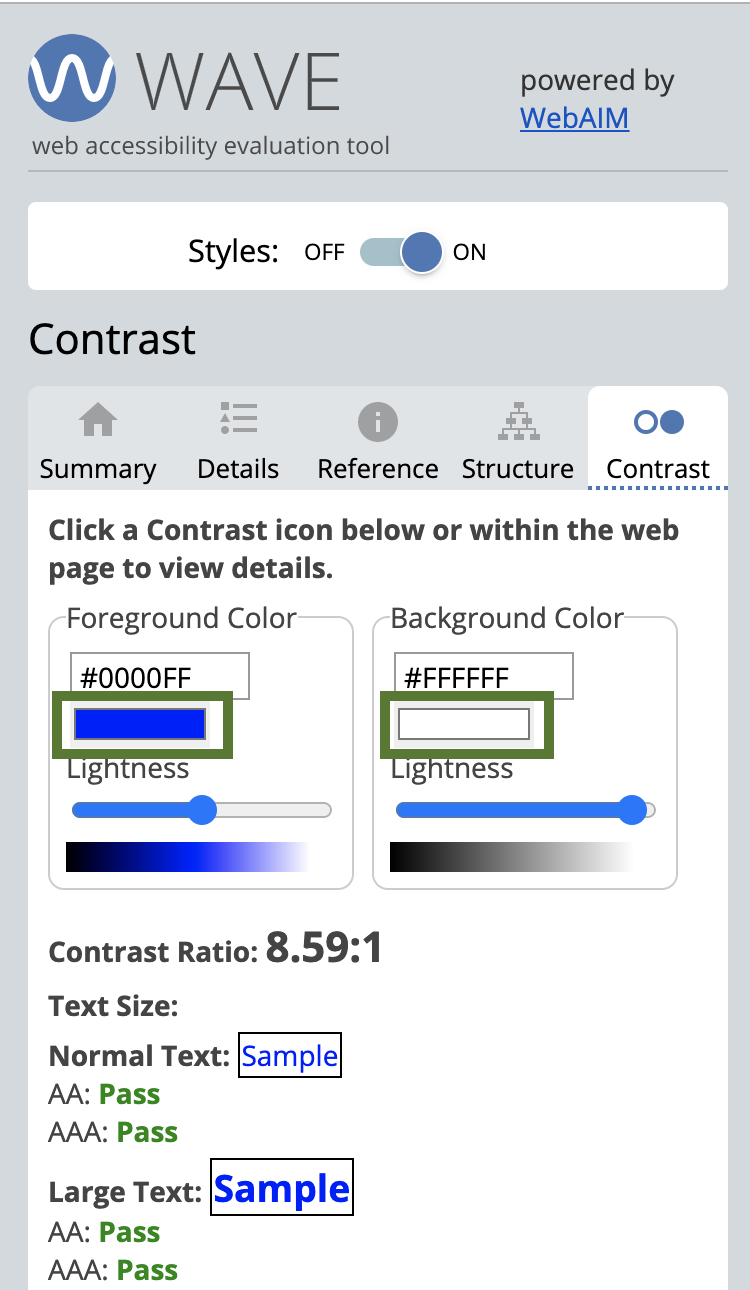Open the Reference info icon
This screenshot has width=750, height=1290.
(x=378, y=423)
